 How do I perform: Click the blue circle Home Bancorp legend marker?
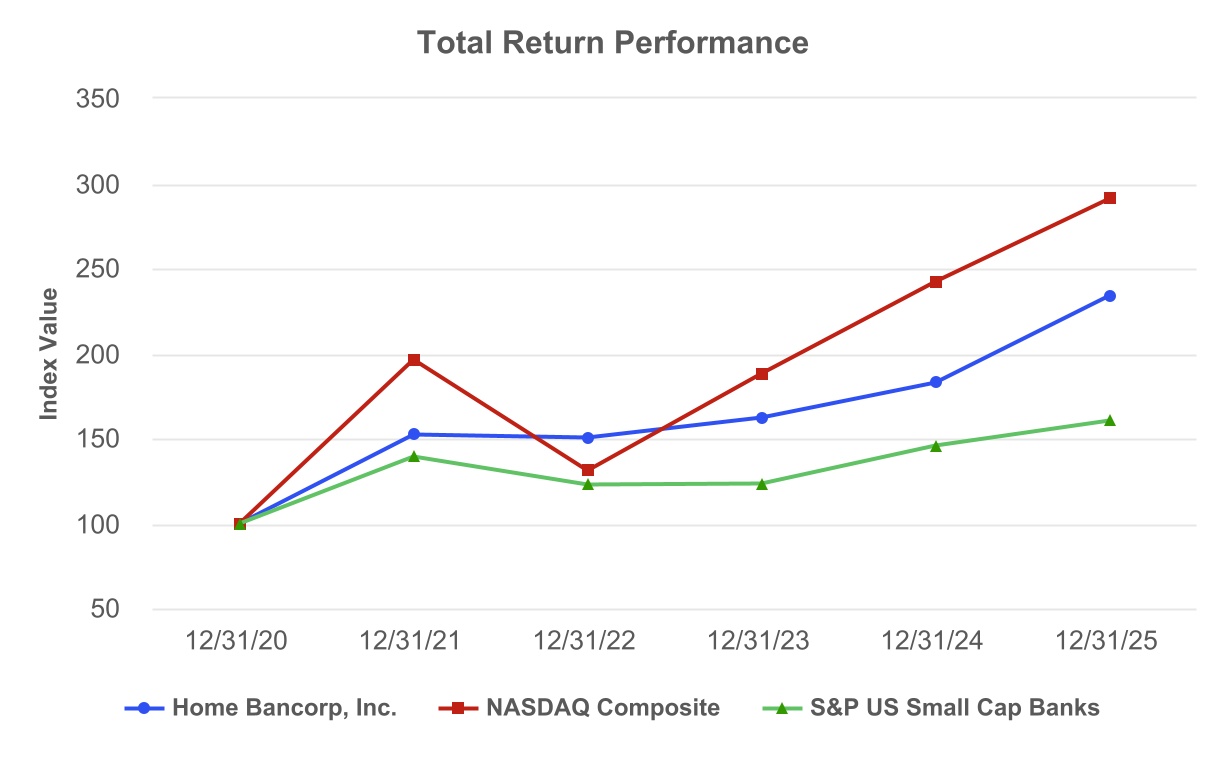tap(144, 708)
